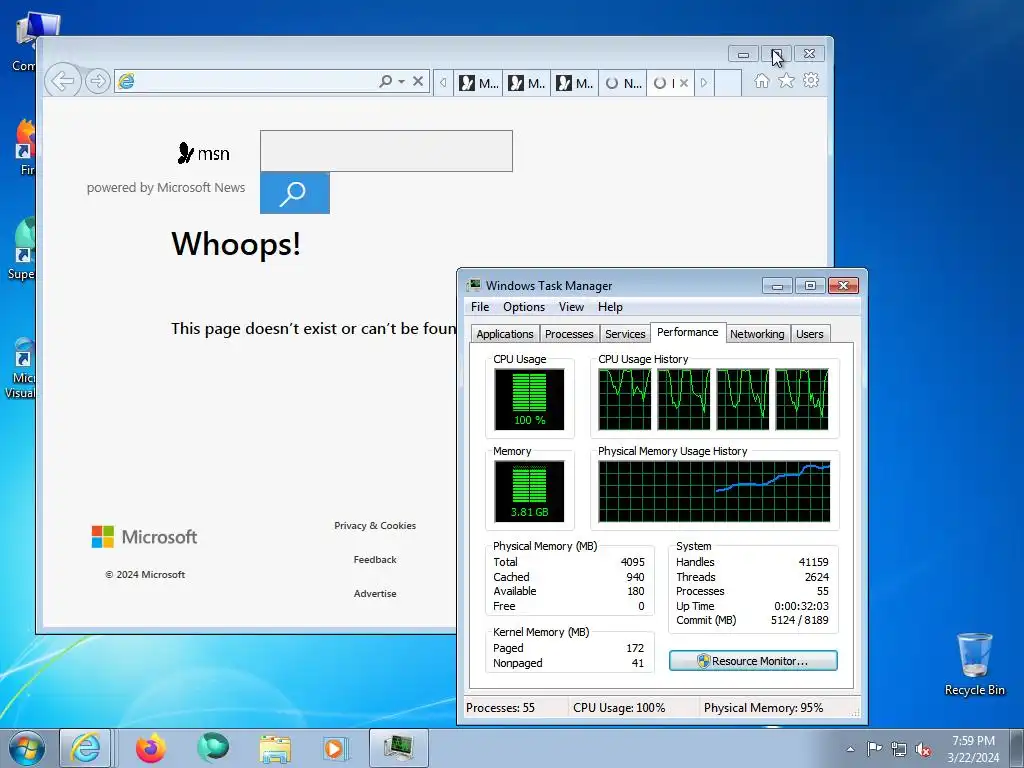
Task: Click the Handles value 41159
Action: [x=813, y=562]
